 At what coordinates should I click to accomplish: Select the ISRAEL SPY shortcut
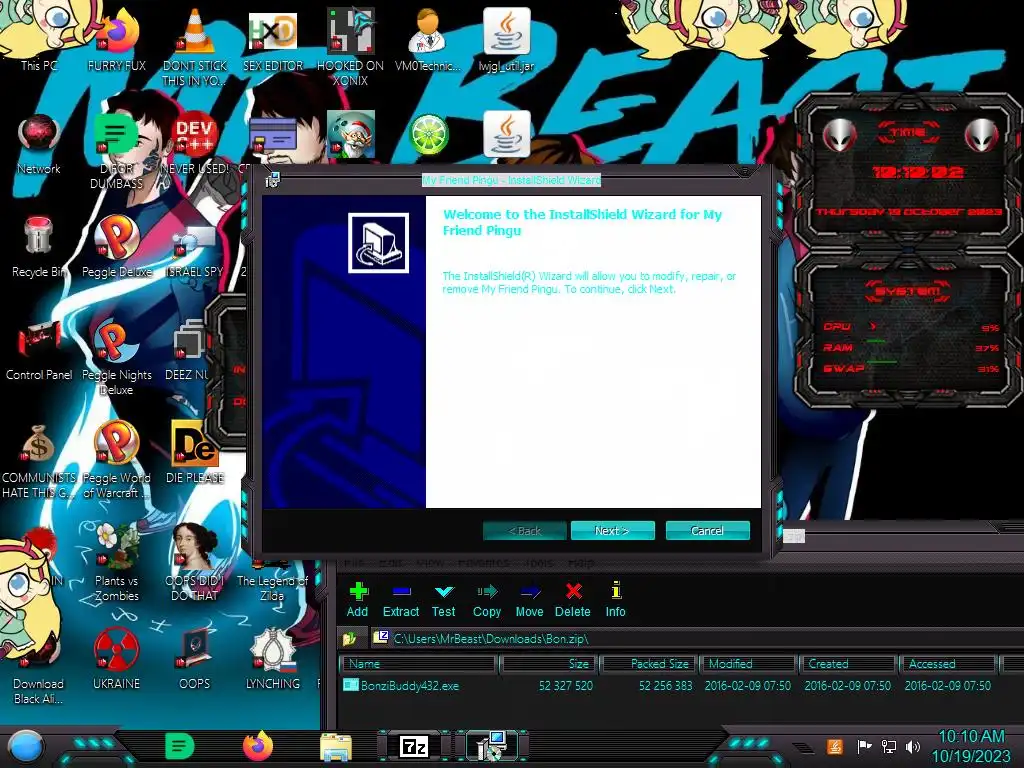pos(195,251)
